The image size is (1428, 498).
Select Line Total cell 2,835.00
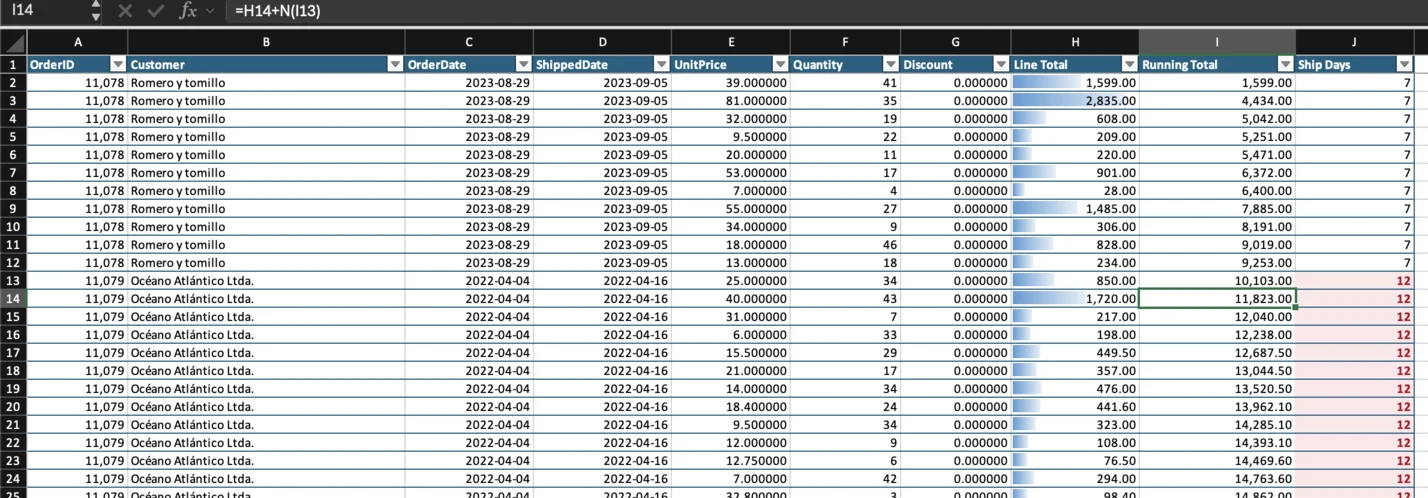1075,101
